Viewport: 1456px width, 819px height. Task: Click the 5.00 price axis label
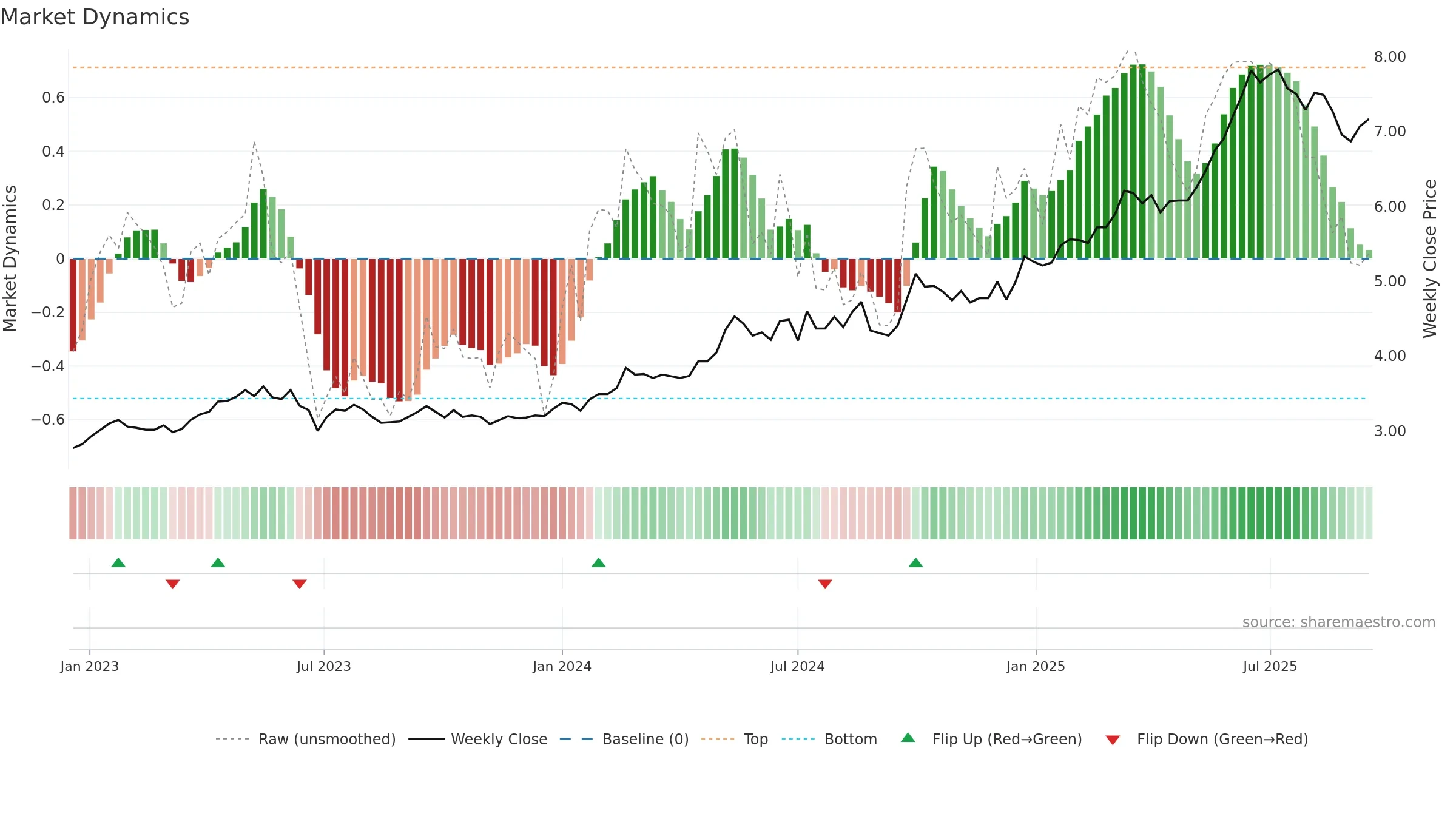(1390, 281)
